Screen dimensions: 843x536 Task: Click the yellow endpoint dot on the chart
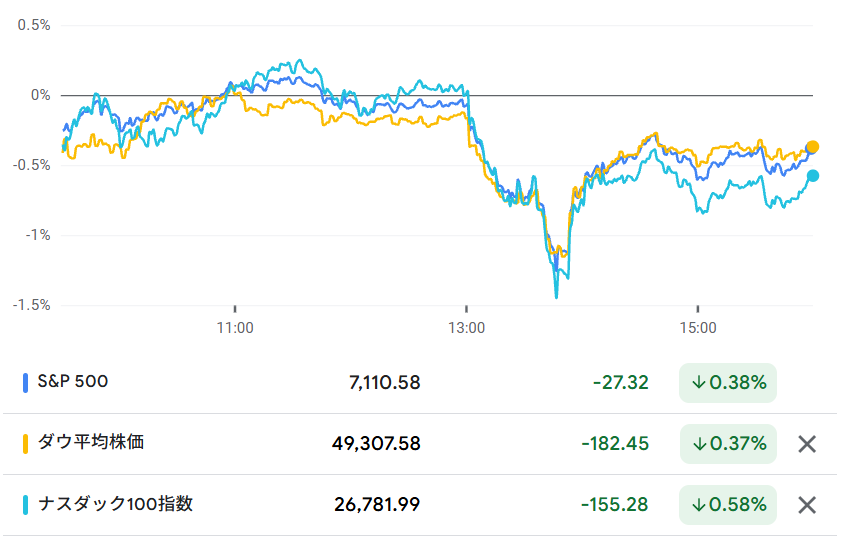(x=813, y=147)
